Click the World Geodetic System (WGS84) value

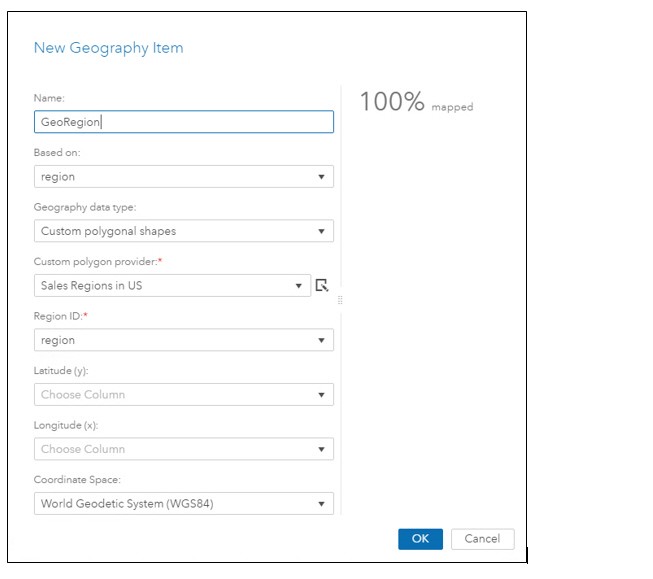(x=127, y=504)
